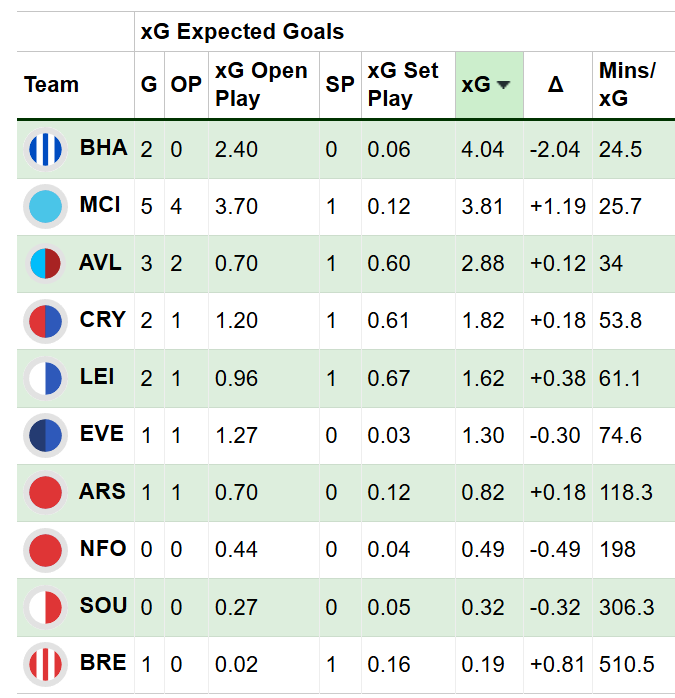The width and height of the screenshot is (675, 698).
Task: Click the MCI light blue team badge
Action: point(46,206)
